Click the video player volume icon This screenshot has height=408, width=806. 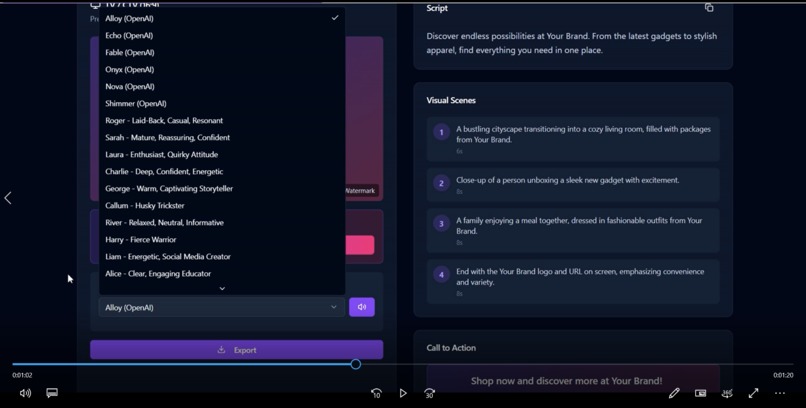[25, 393]
